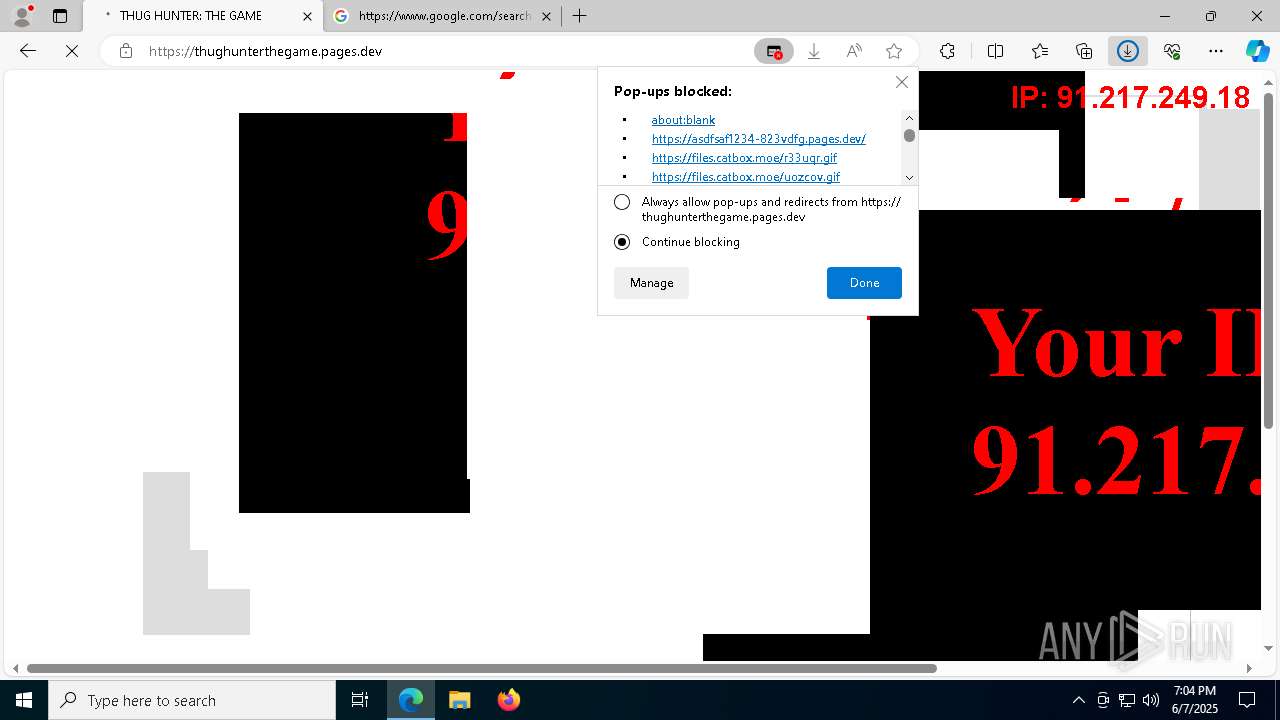This screenshot has width=1280, height=720.
Task: Switch to the Google search tab
Action: pyautogui.click(x=443, y=16)
